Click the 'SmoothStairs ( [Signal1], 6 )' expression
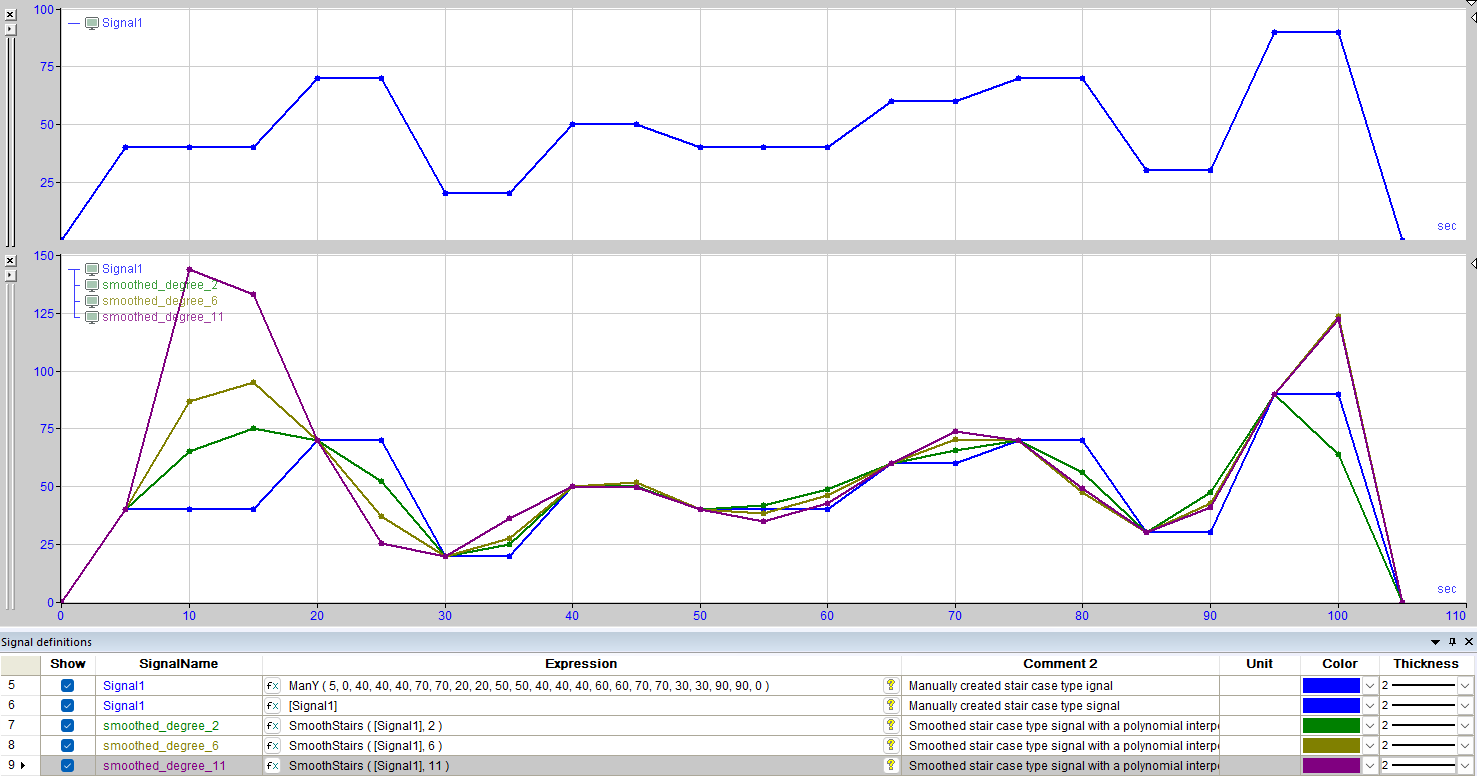 click(365, 746)
